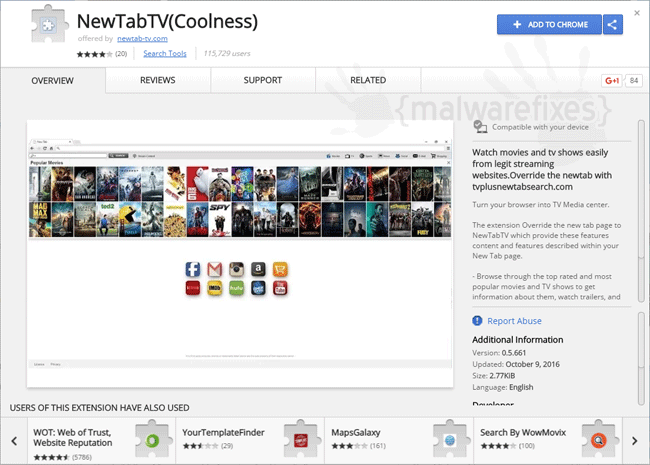This screenshot has height=465, width=650.
Task: Click the YourTemplateFinder red puzzle icon
Action: [x=301, y=439]
